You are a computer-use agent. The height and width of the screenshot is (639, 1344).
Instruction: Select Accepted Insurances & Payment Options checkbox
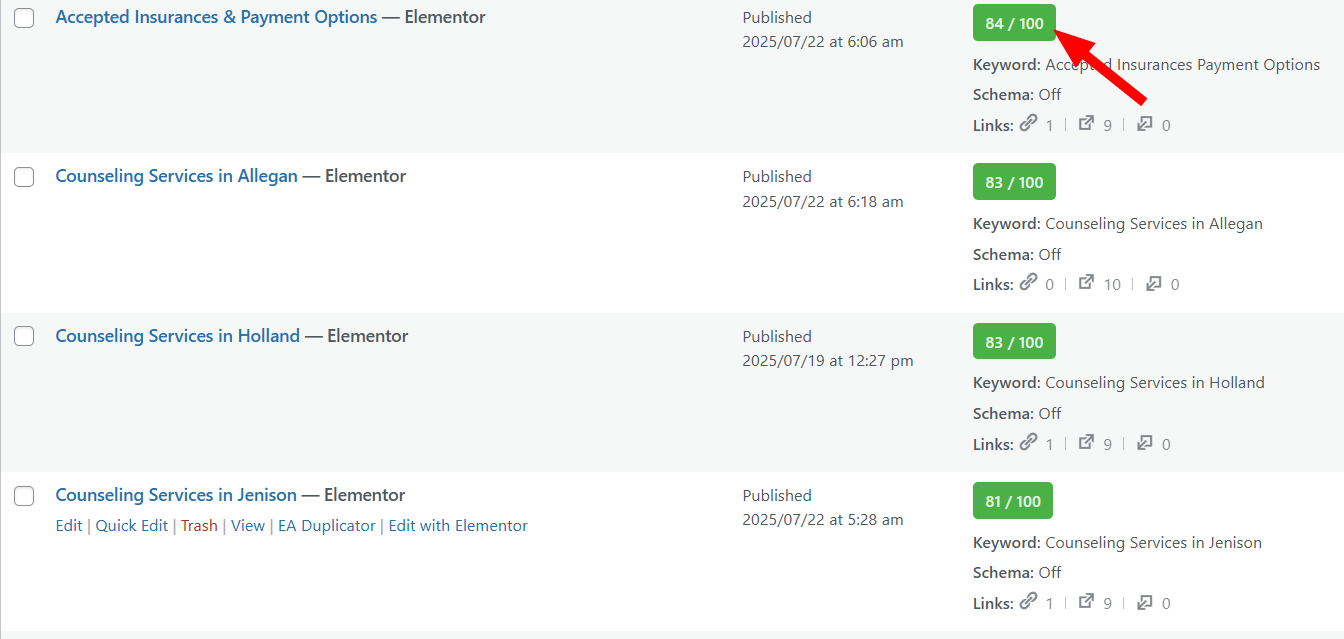(24, 18)
